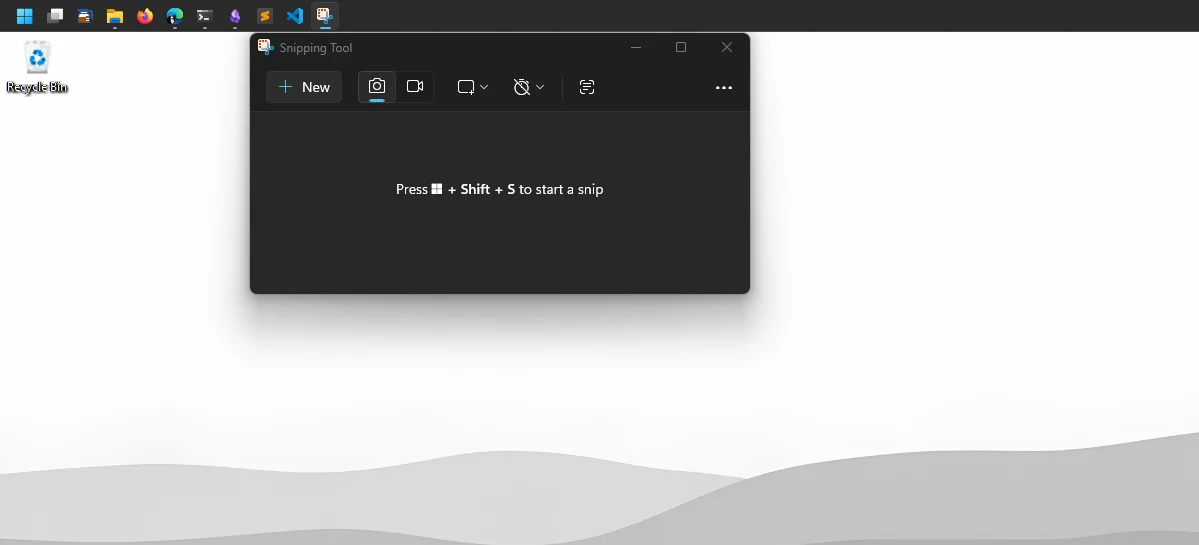The image size is (1199, 545).
Task: Minimize the Snipping Tool window
Action: coord(635,47)
